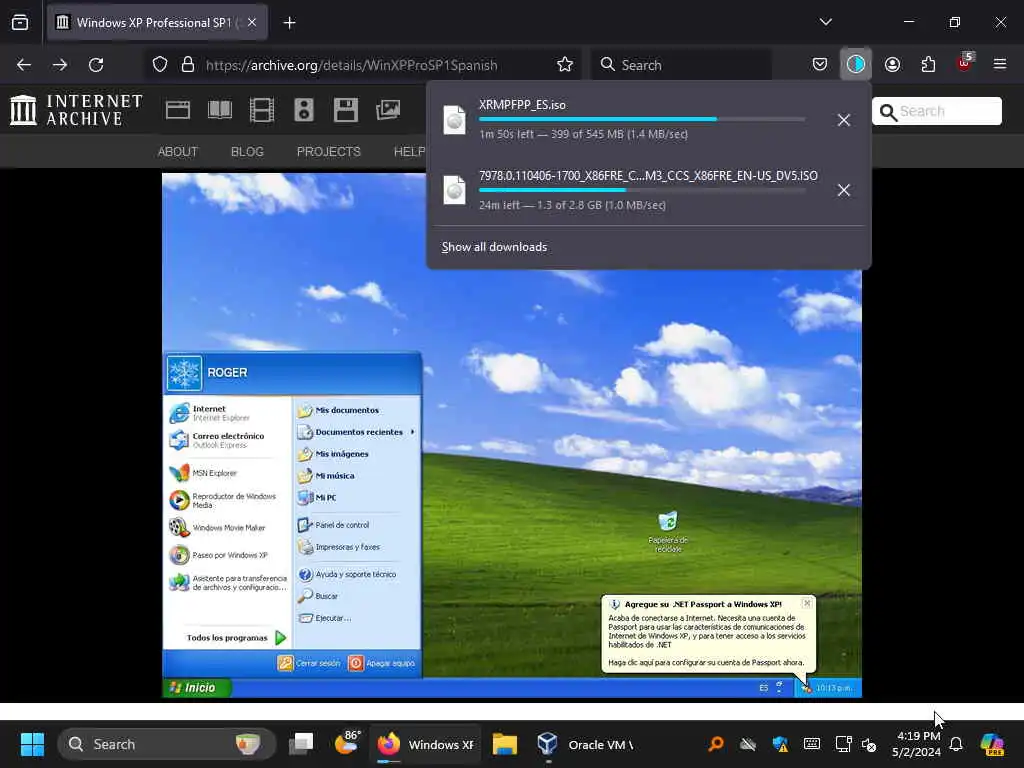Open Windows Start button
Viewport: 1024px width, 768px height.
pyautogui.click(x=32, y=744)
